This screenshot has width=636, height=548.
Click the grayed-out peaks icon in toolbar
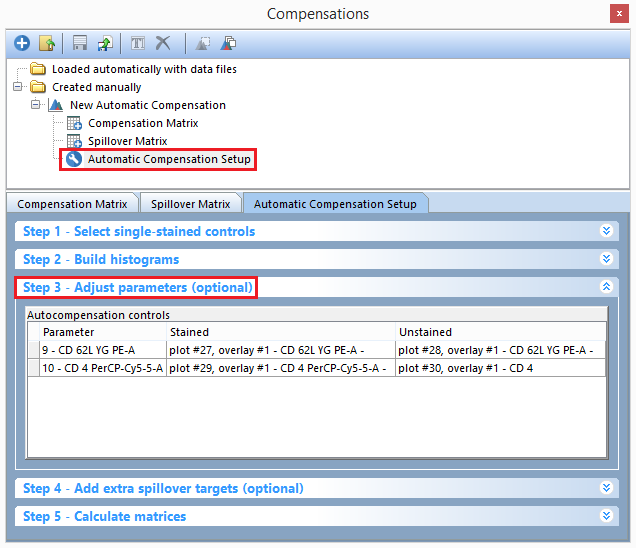point(203,43)
